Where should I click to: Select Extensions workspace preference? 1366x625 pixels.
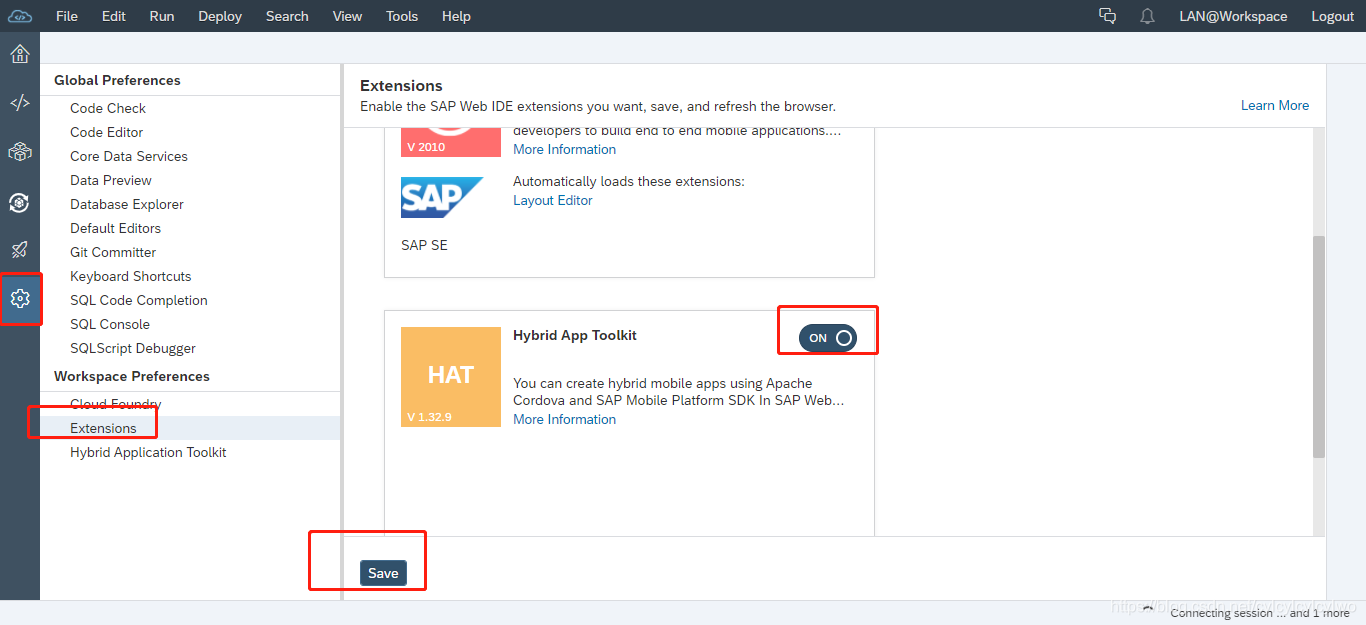pyautogui.click(x=103, y=428)
